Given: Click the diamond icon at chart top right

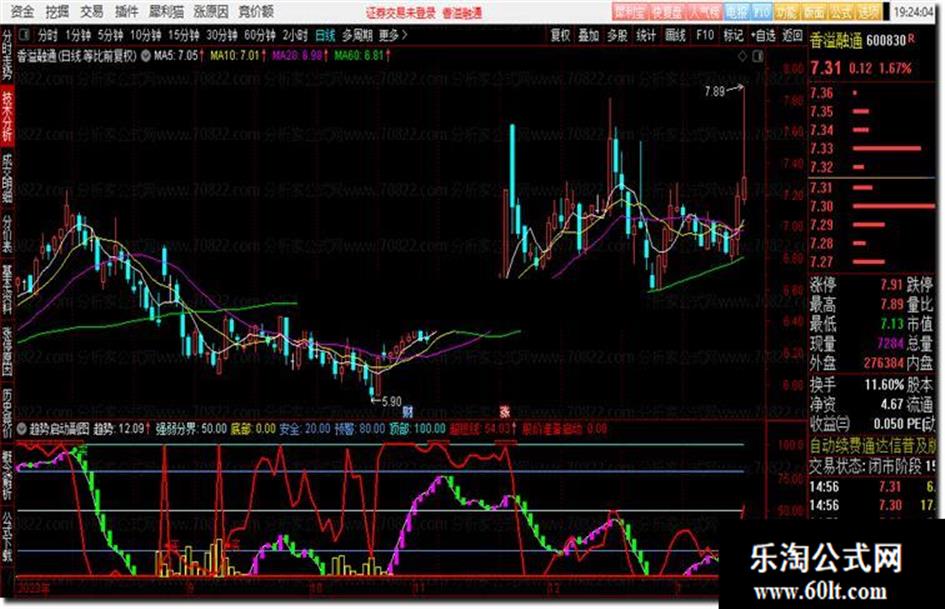Looking at the screenshot, I should pos(742,56).
